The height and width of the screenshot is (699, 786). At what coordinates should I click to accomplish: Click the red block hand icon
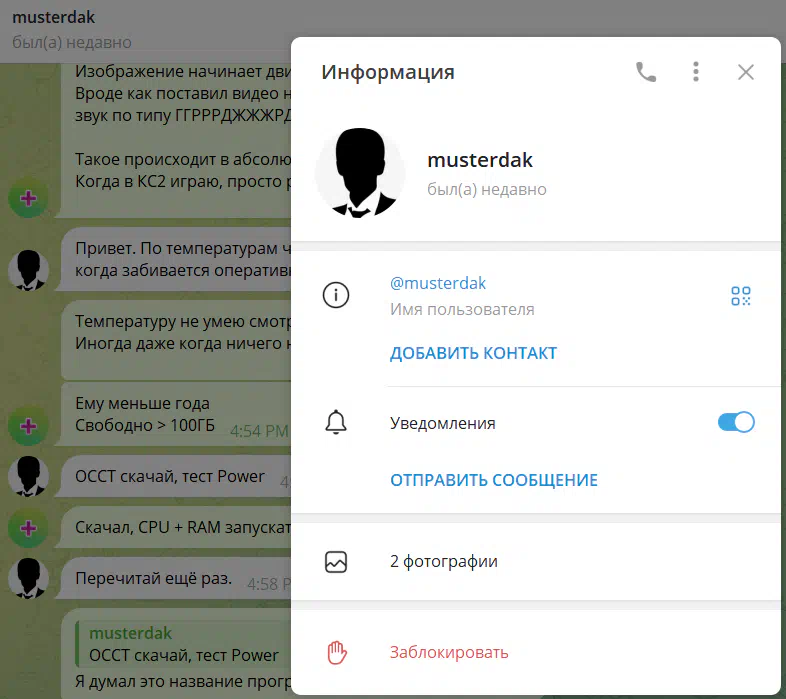(x=336, y=653)
